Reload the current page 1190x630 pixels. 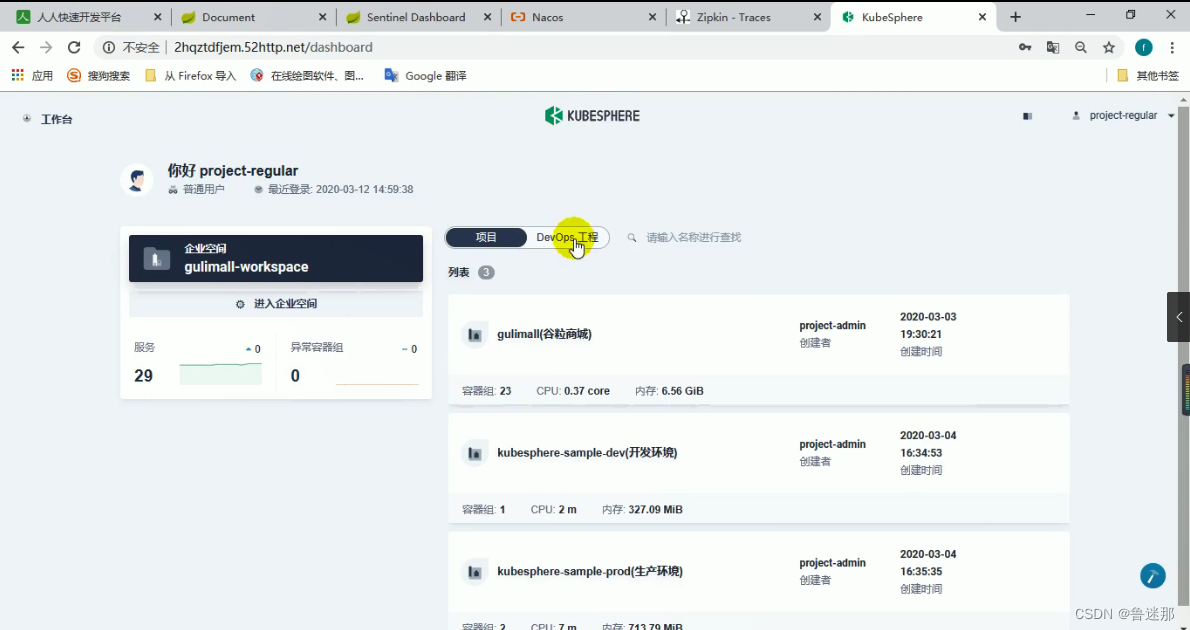click(x=74, y=47)
